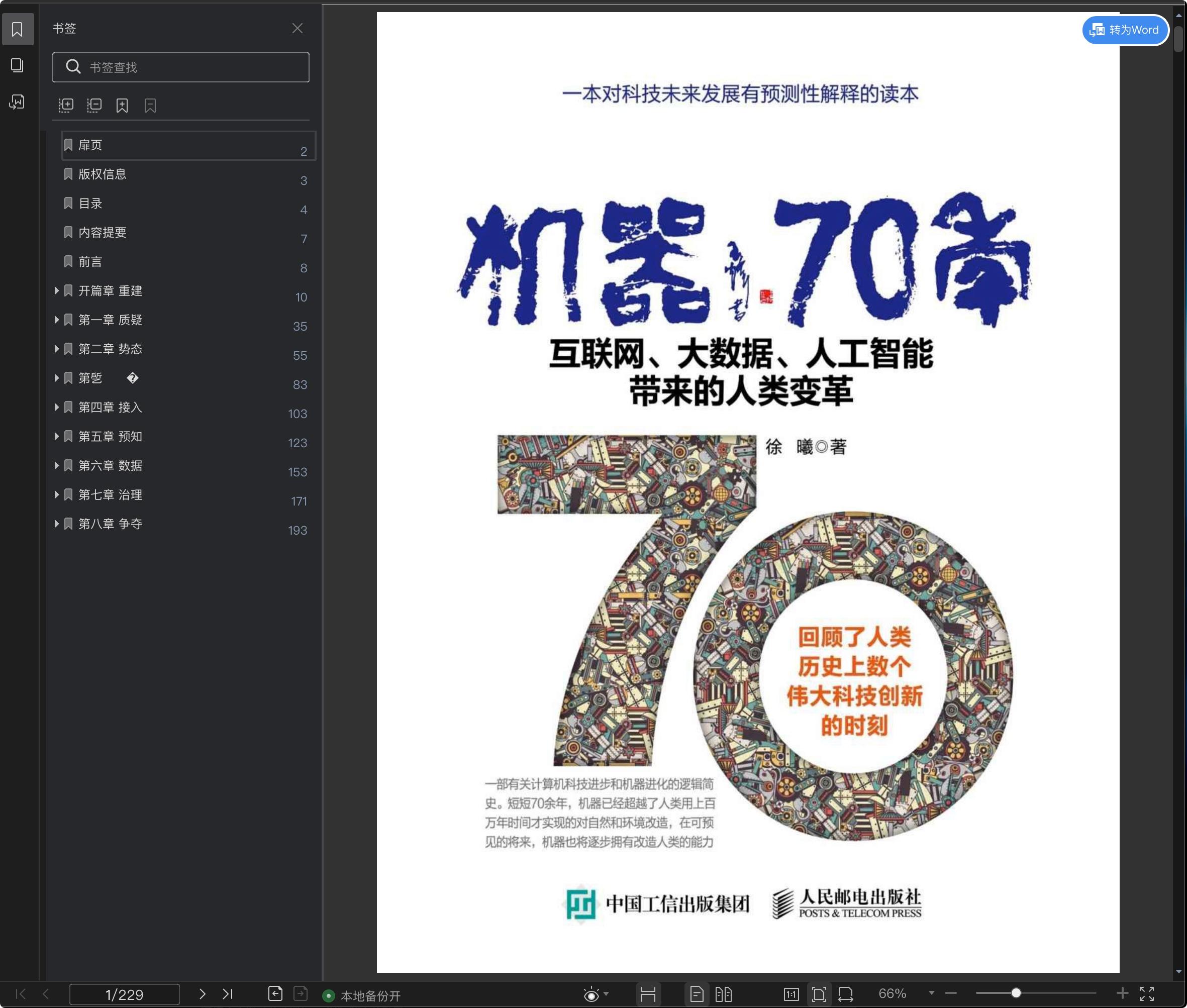This screenshot has height=1008, width=1187.
Task: Click the back to previous view icon
Action: [275, 994]
